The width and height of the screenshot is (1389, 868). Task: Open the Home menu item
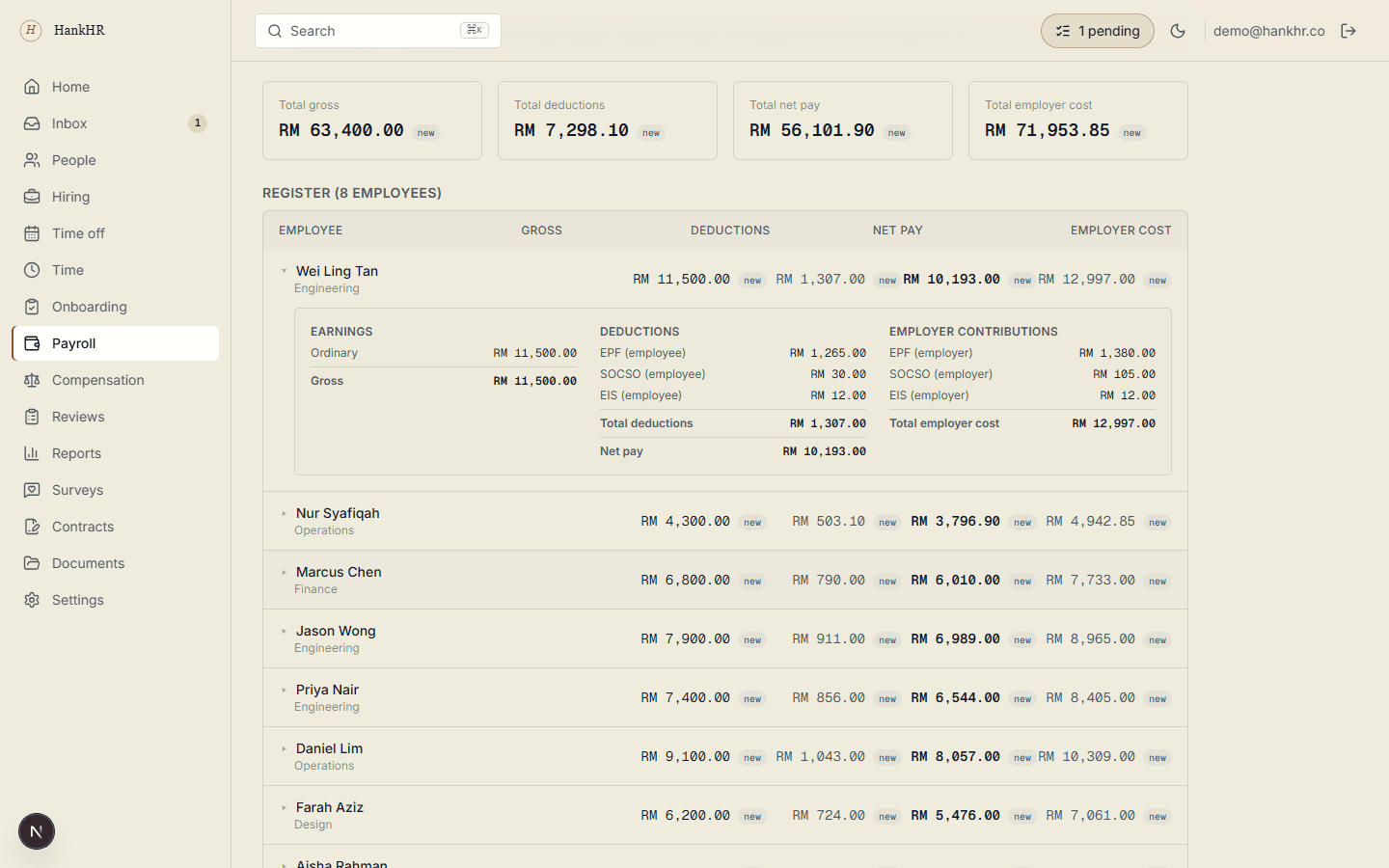click(116, 87)
